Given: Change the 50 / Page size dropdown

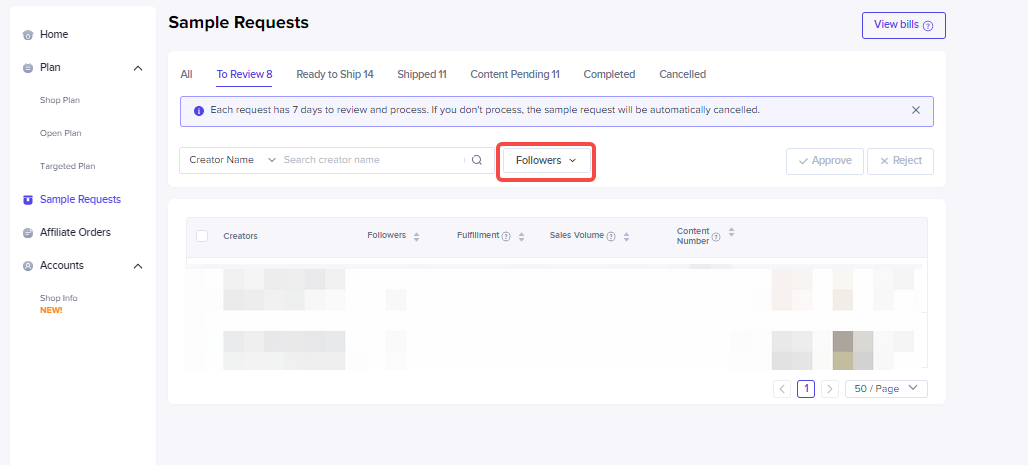Looking at the screenshot, I should (x=886, y=389).
